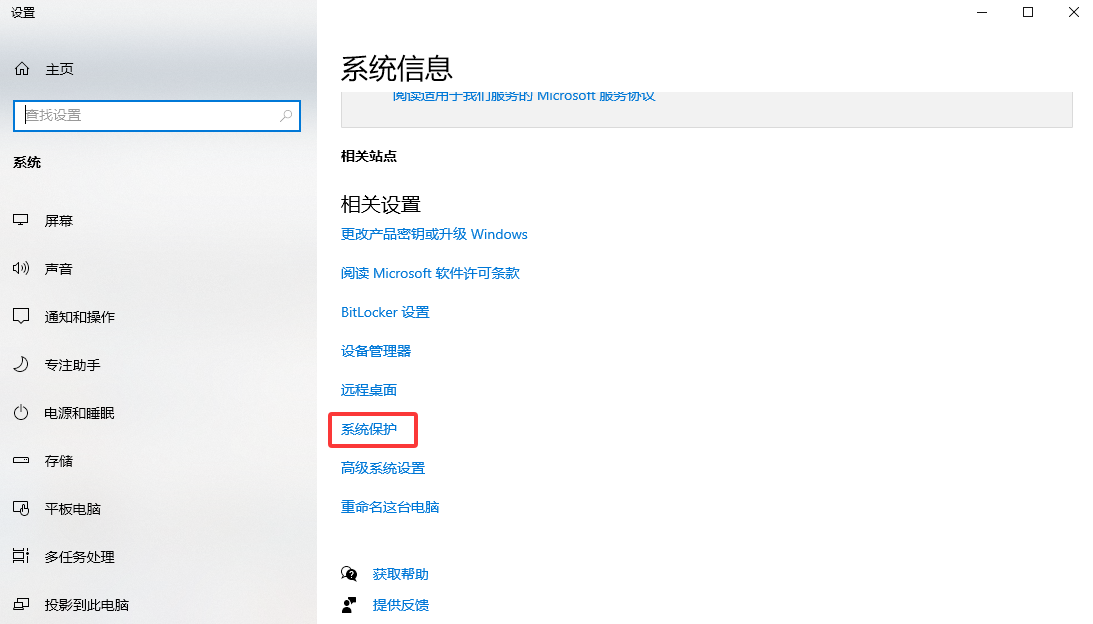Click the 多任务处理 icon
The width and height of the screenshot is (1093, 624).
pos(21,556)
